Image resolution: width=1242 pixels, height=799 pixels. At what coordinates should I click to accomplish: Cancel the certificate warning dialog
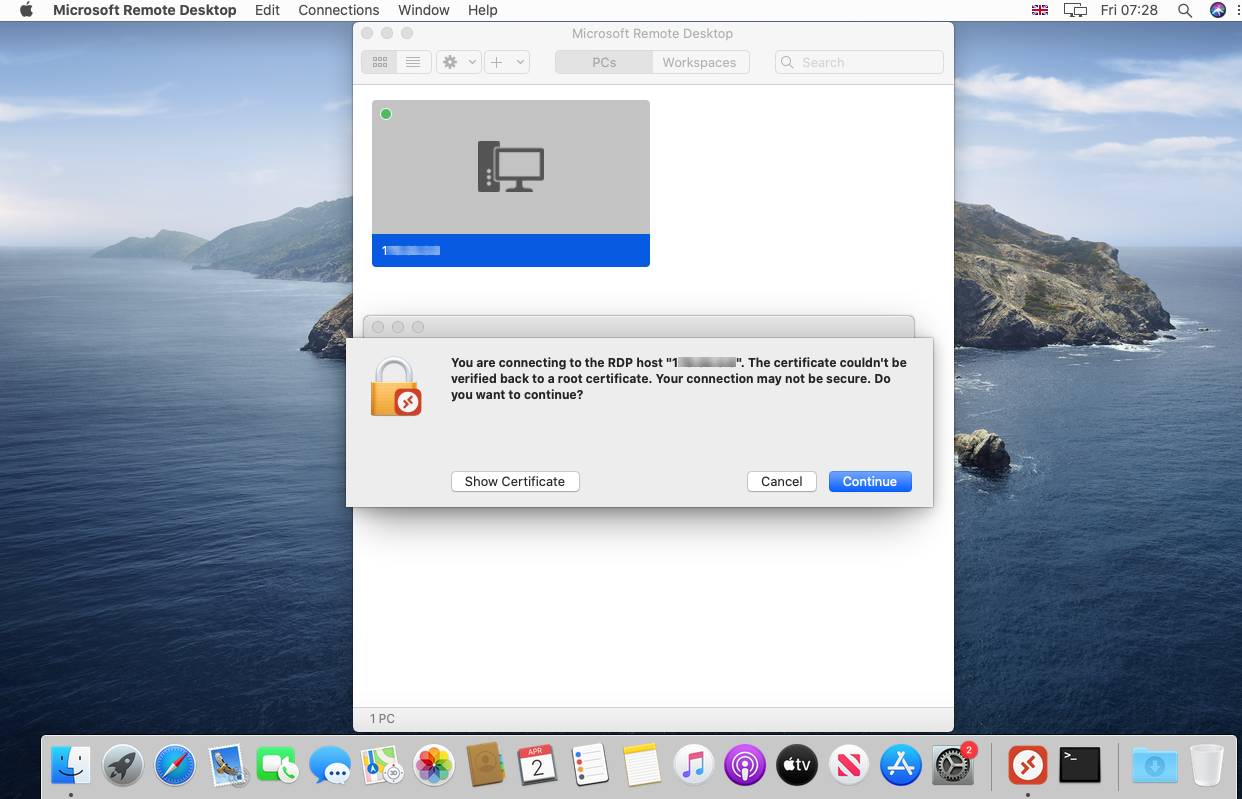click(782, 481)
